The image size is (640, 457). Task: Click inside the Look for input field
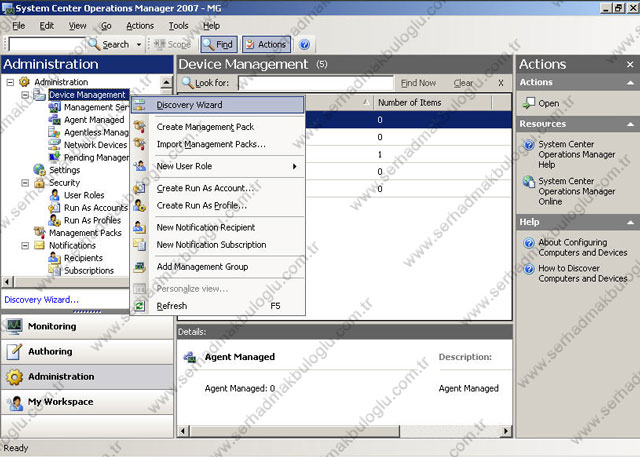pyautogui.click(x=316, y=83)
